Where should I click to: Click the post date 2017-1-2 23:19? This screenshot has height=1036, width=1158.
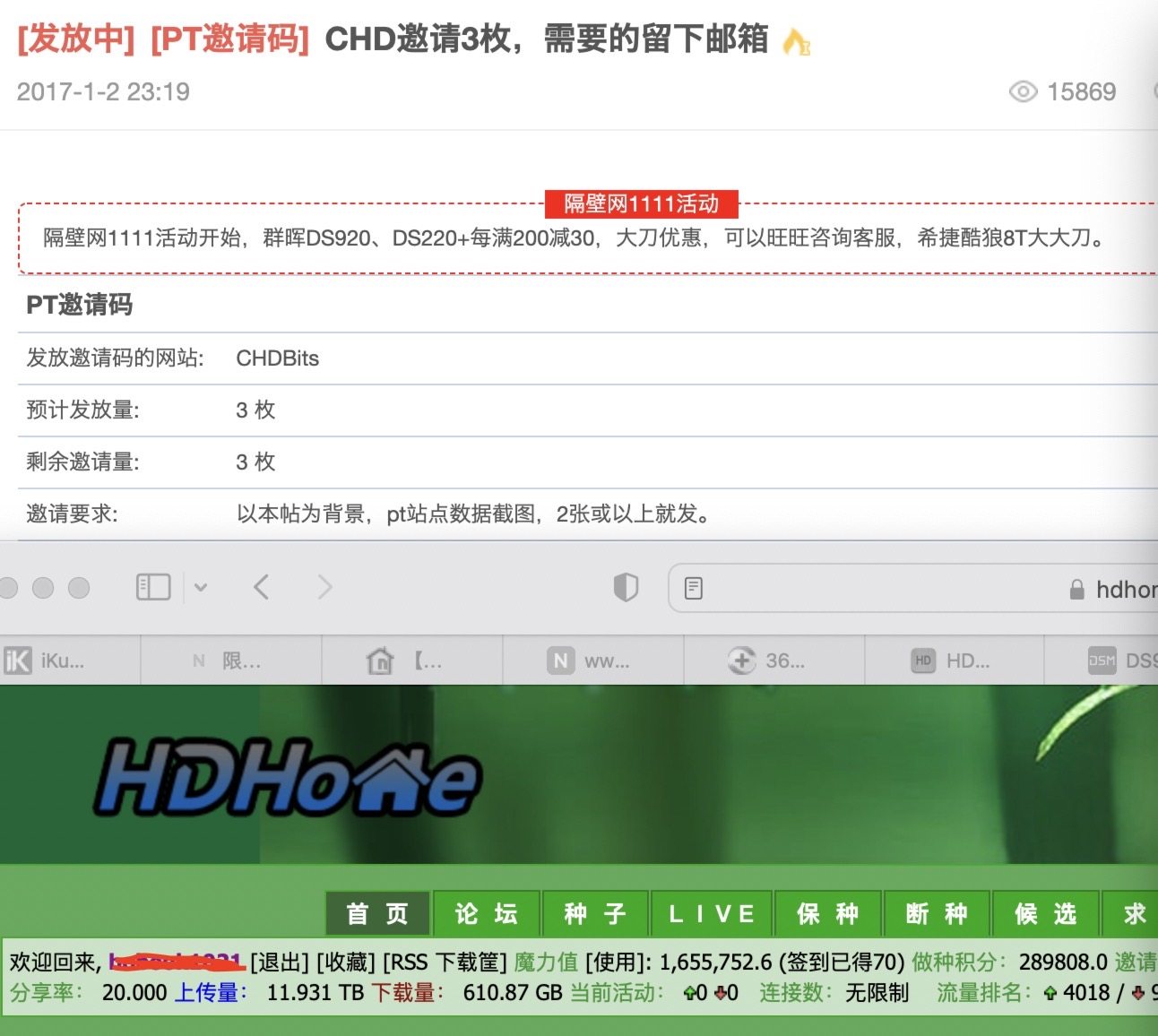[103, 91]
